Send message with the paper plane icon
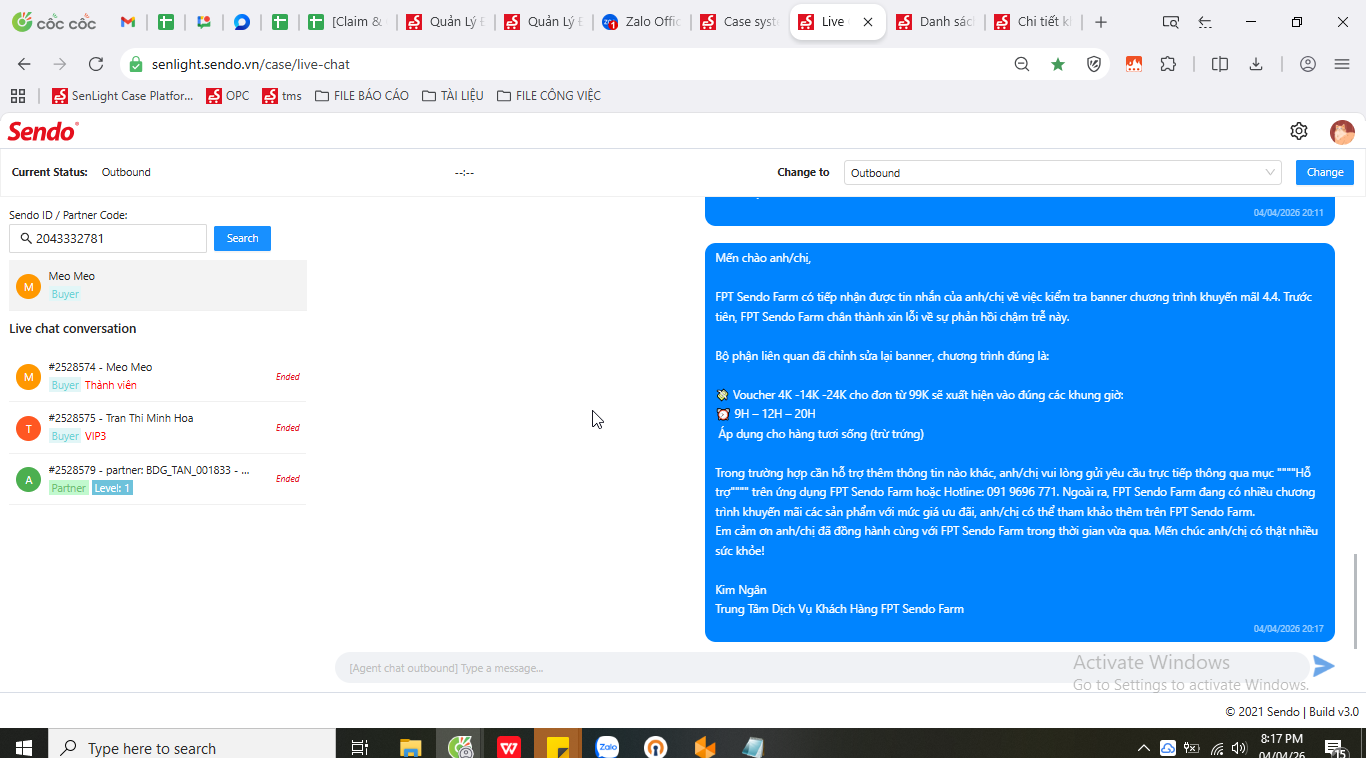 click(1323, 666)
